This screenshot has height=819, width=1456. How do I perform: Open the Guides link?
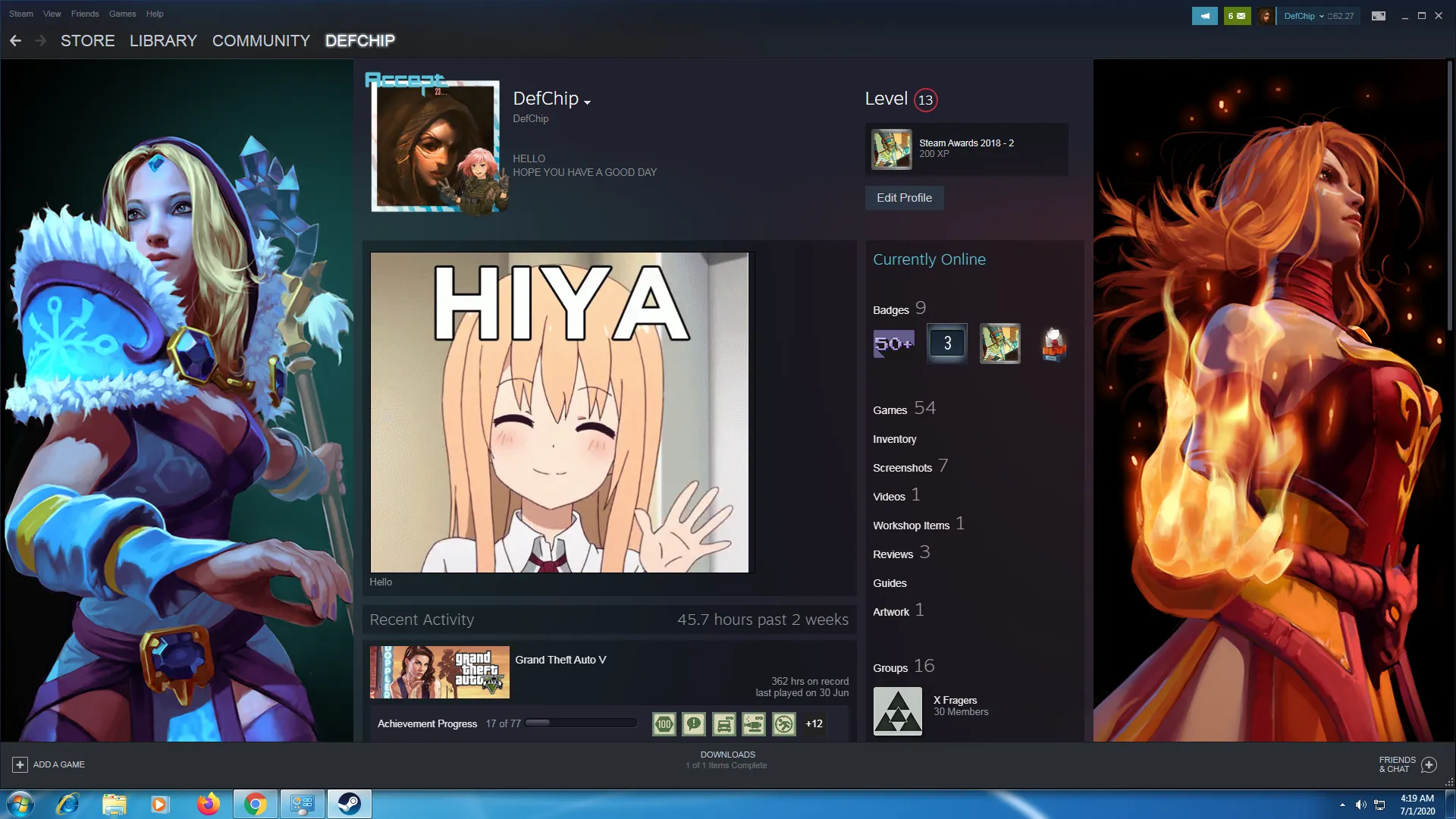click(890, 583)
